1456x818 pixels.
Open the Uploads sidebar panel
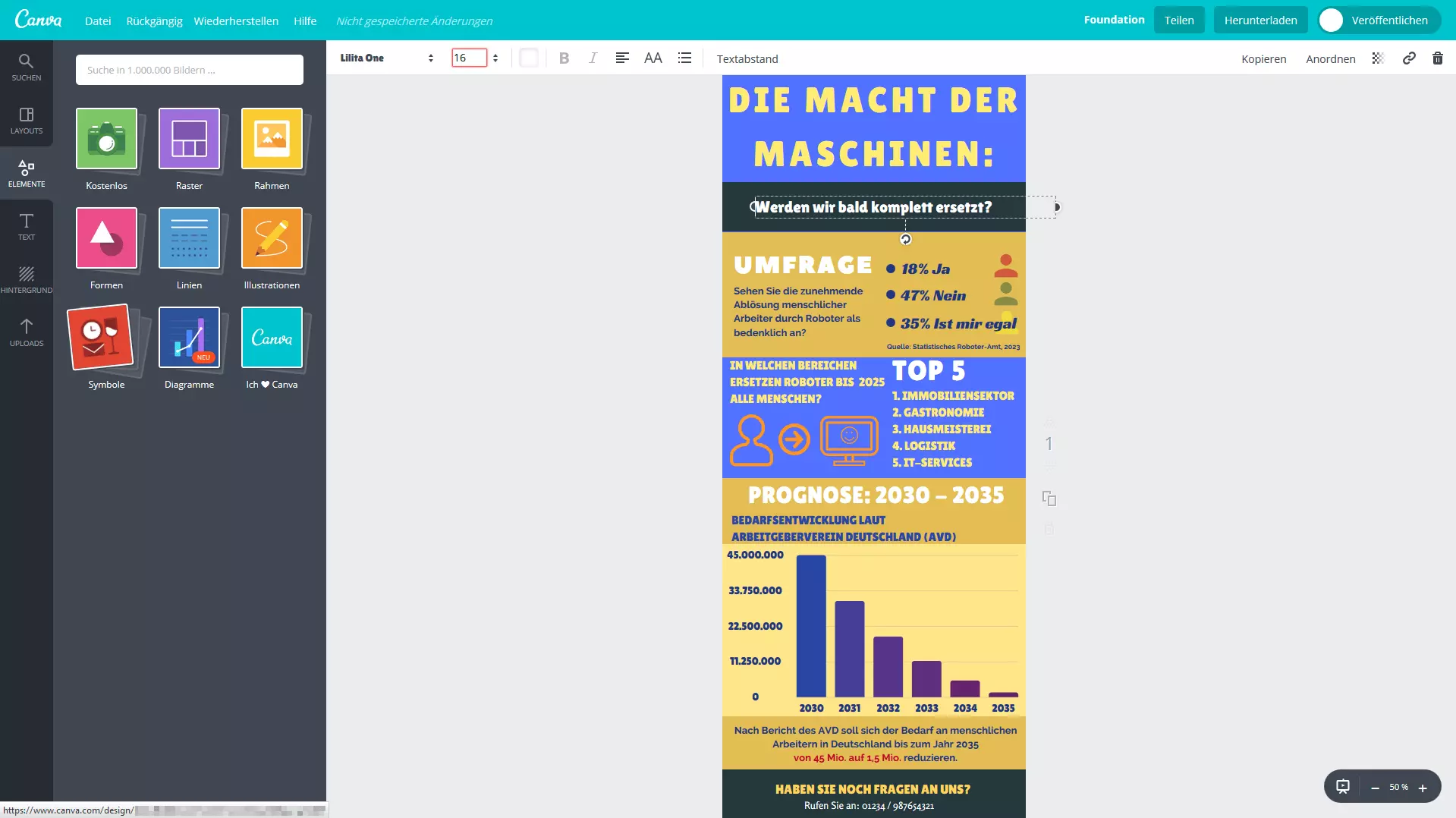(27, 332)
